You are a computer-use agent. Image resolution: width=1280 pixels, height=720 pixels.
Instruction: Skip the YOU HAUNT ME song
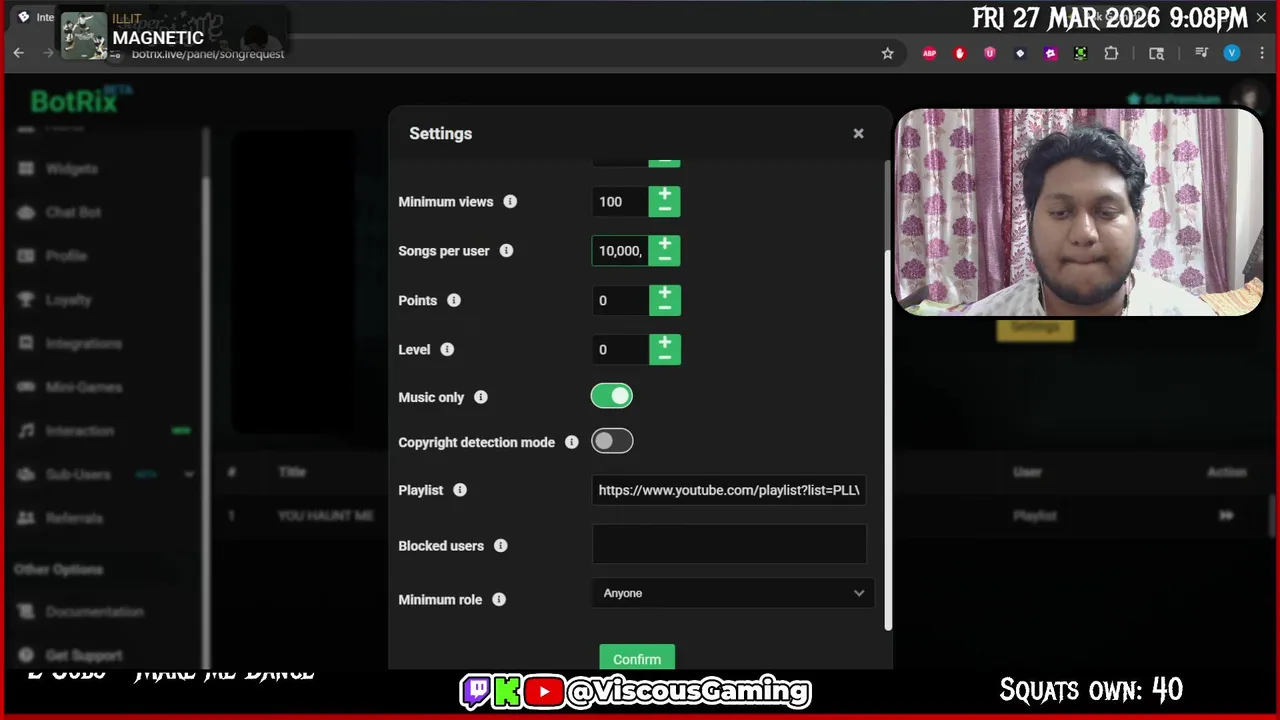(x=1226, y=516)
